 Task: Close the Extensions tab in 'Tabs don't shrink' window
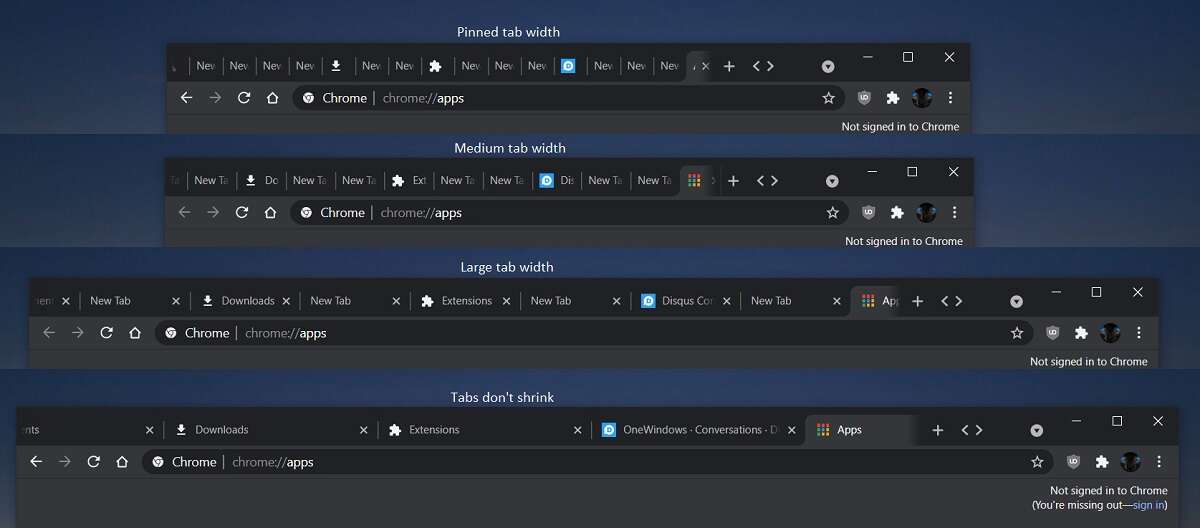point(577,430)
